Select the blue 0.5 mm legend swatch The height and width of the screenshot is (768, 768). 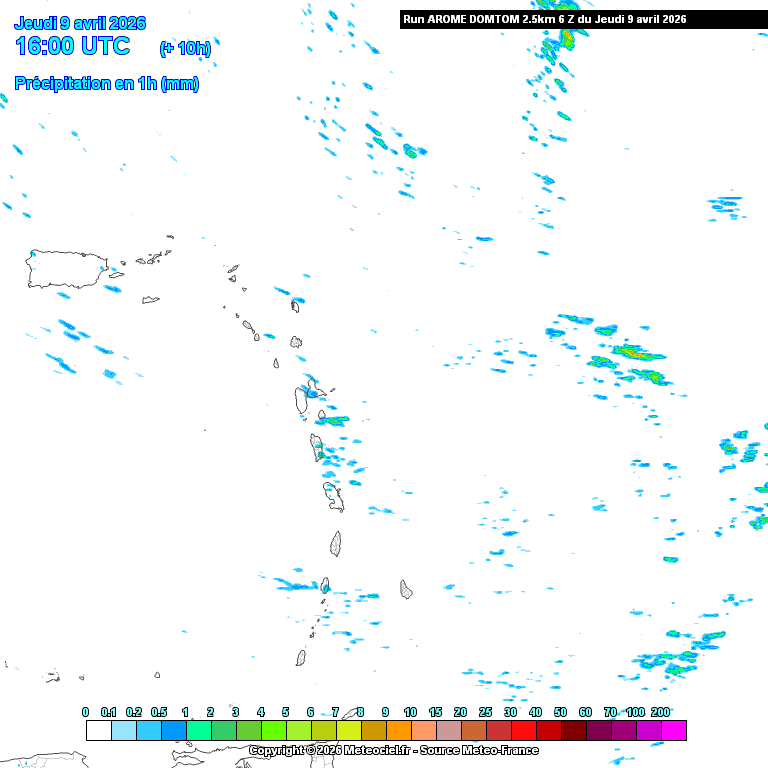[173, 731]
